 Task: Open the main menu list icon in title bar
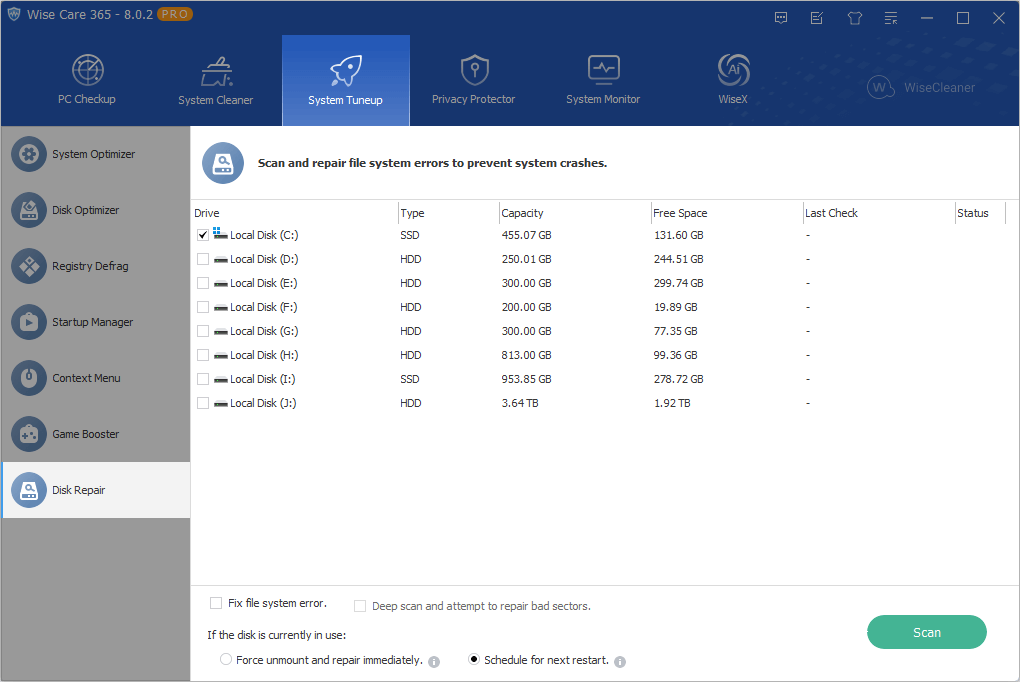(x=891, y=18)
